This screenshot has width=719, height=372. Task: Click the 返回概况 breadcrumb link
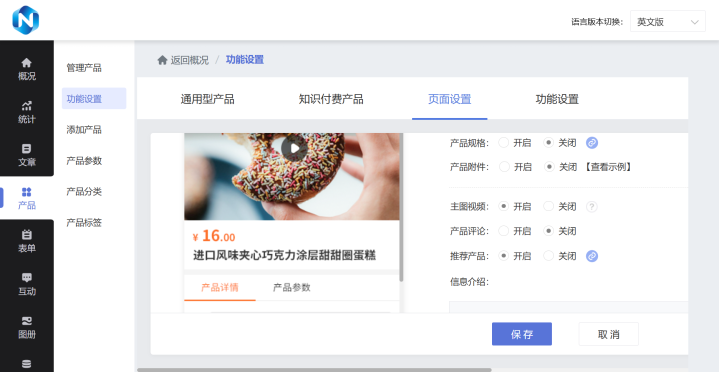tap(190, 60)
